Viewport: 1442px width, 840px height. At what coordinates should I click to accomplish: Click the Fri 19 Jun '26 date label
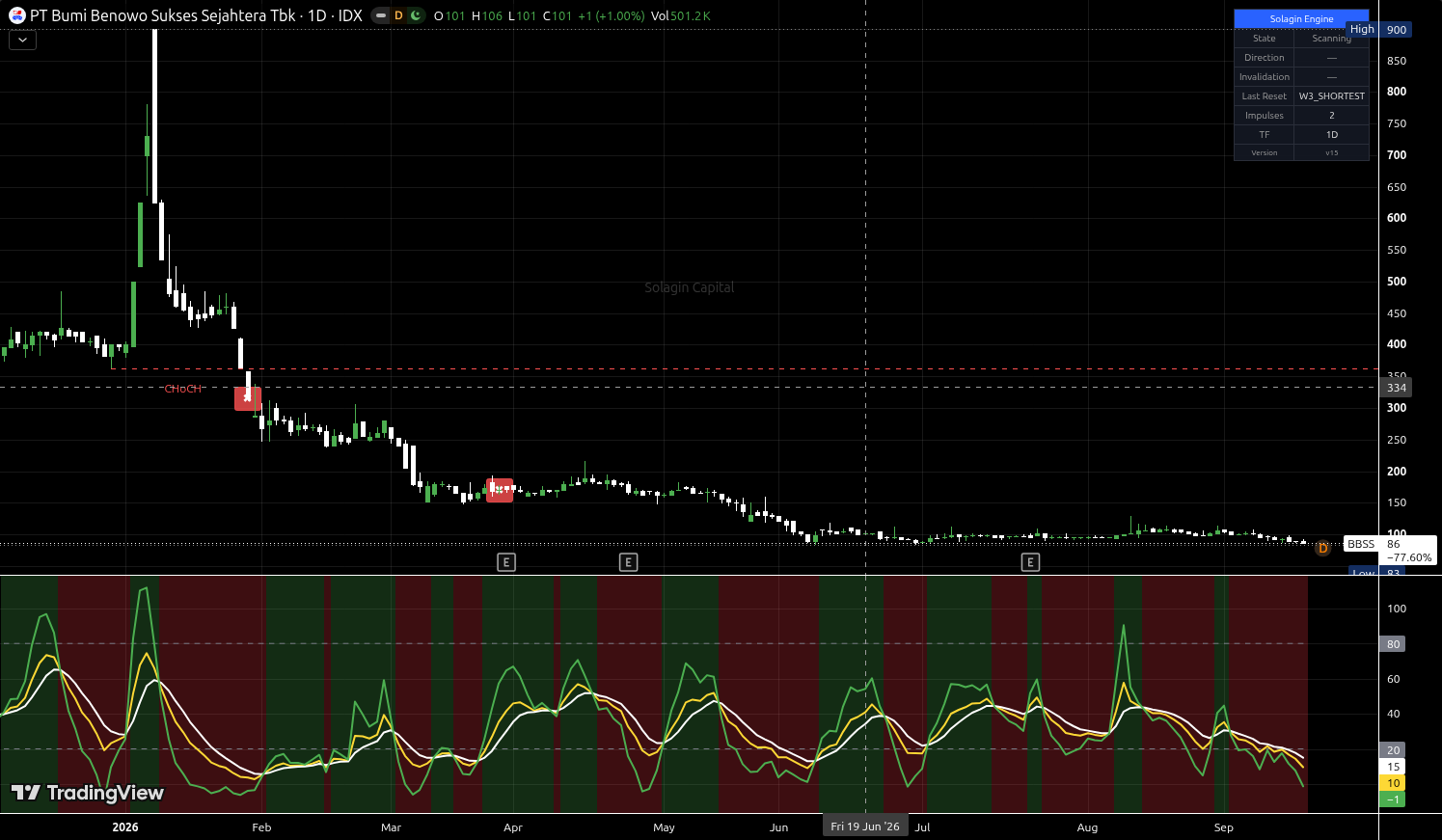865,826
